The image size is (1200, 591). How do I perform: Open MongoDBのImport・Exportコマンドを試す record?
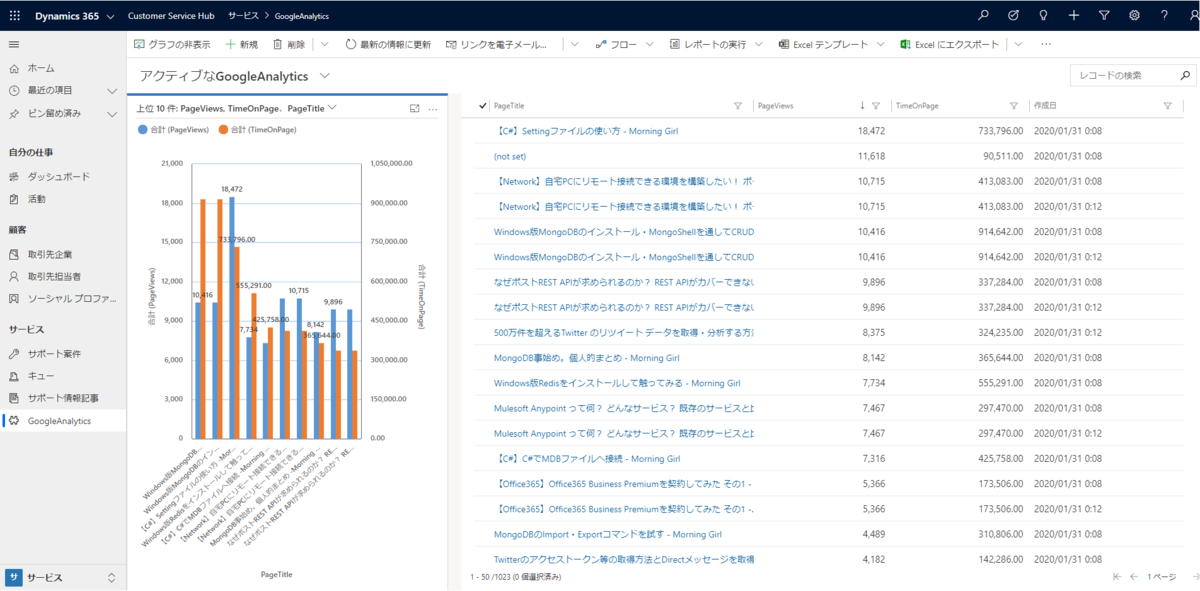click(607, 534)
